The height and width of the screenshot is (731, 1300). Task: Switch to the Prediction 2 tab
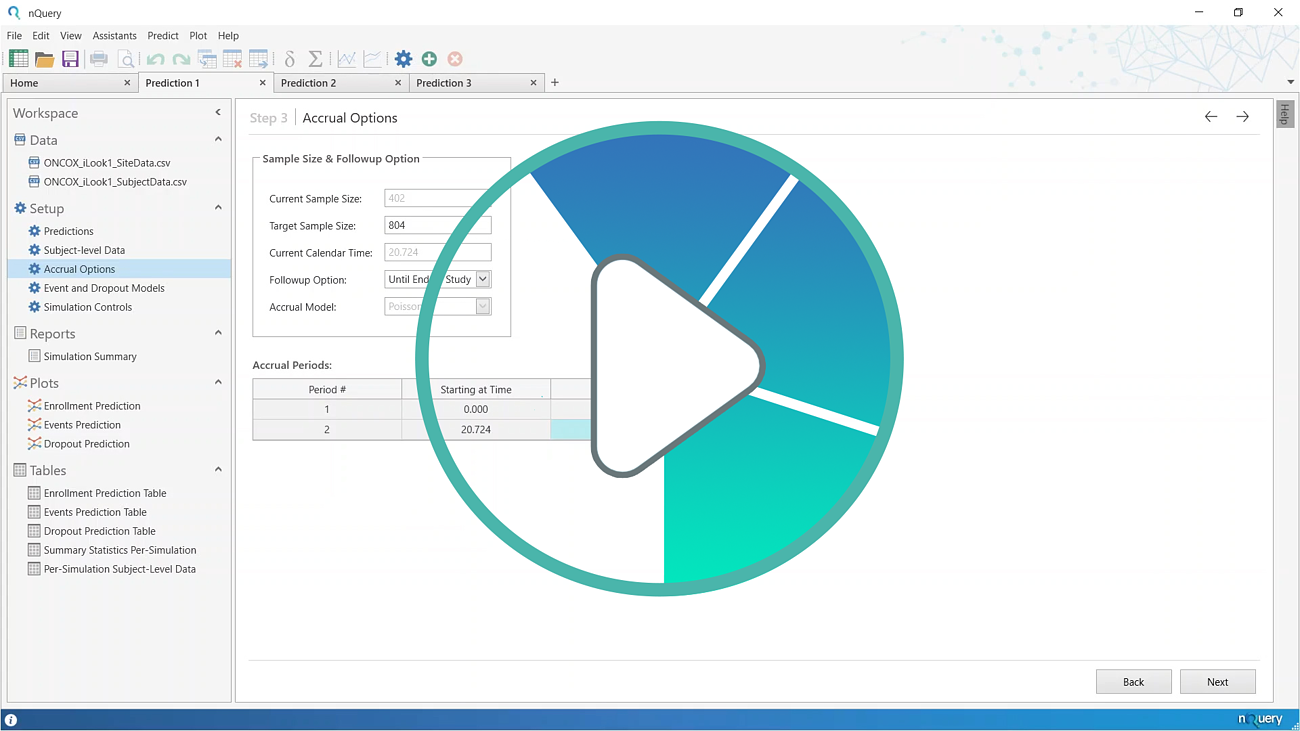coord(309,83)
